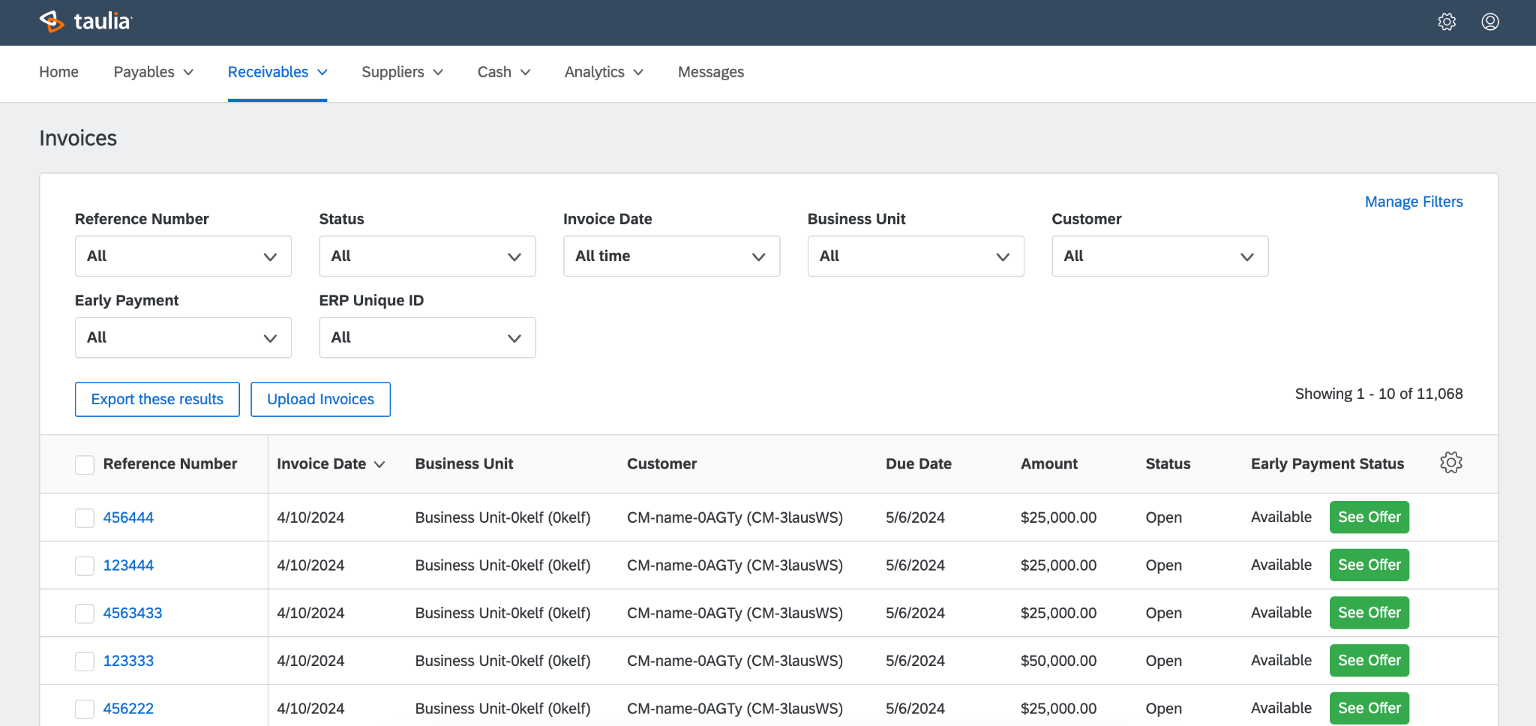Check the box for invoice 123333
Screen dimensions: 1536x726
(85, 661)
